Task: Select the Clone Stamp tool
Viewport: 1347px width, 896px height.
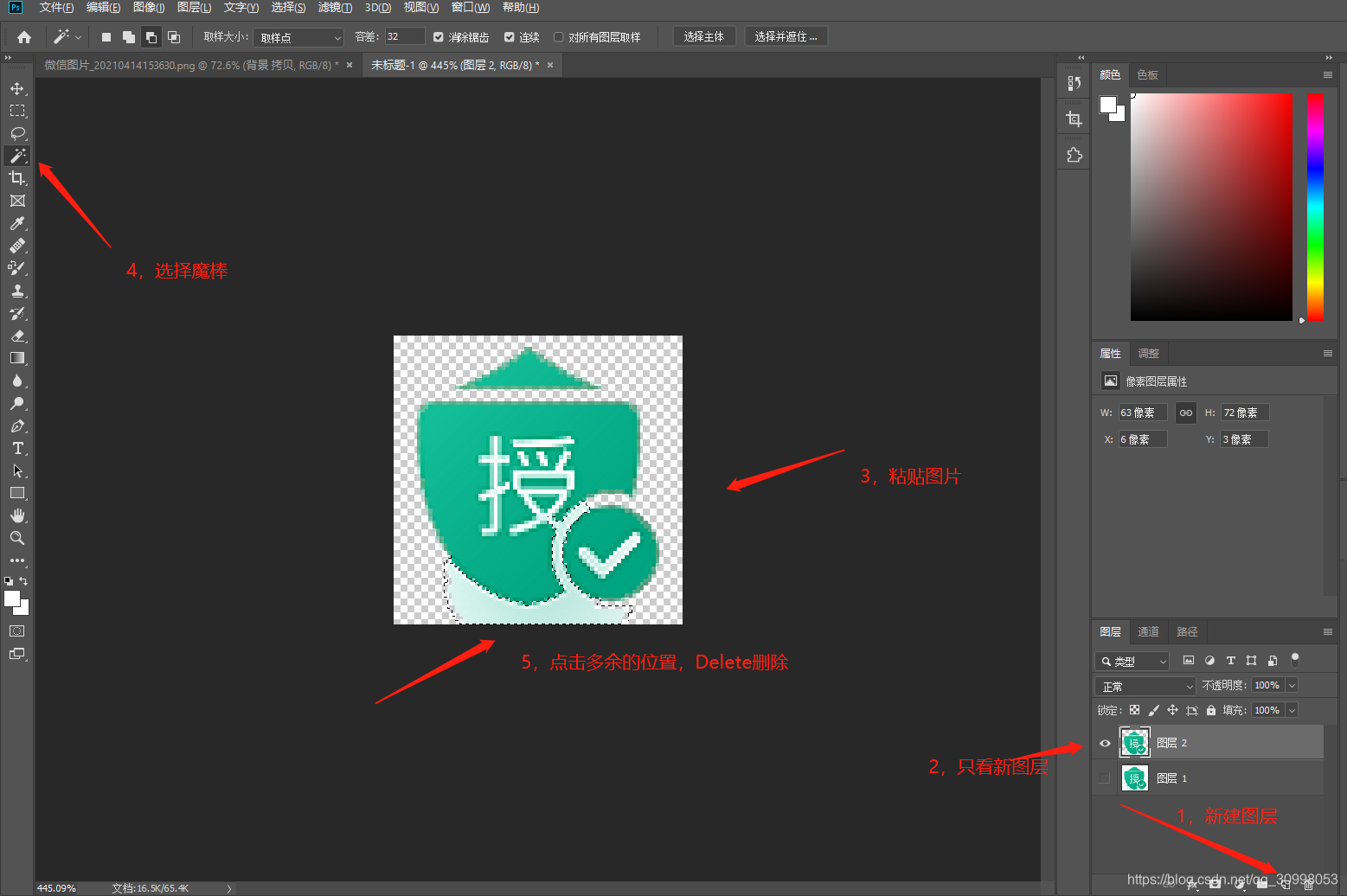Action: click(17, 291)
